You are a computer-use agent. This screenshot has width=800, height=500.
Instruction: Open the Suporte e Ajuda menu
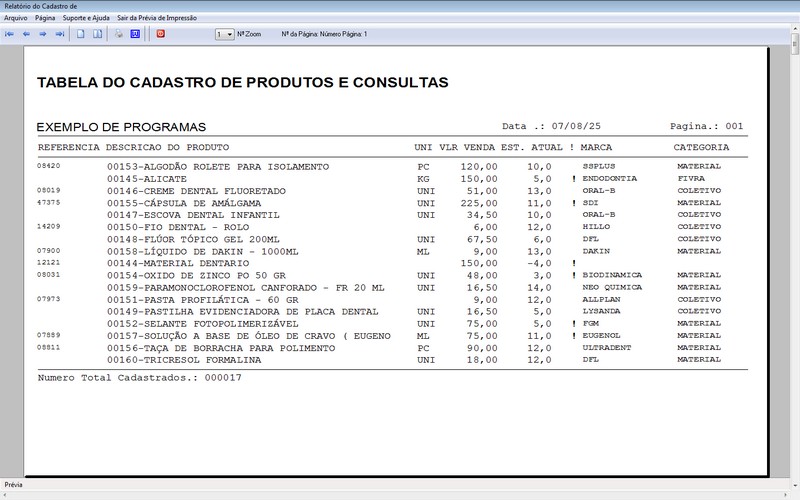coord(86,18)
